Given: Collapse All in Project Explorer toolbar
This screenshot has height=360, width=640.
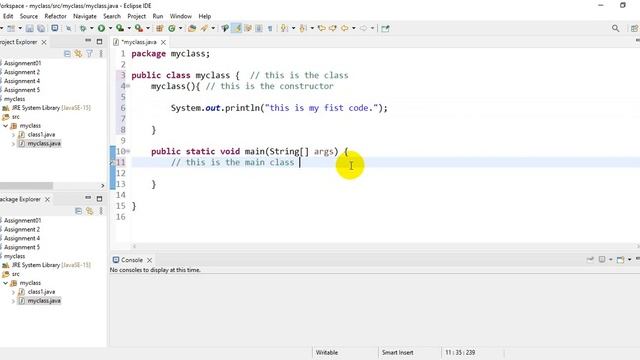Looking at the screenshot, I should pos(67,53).
